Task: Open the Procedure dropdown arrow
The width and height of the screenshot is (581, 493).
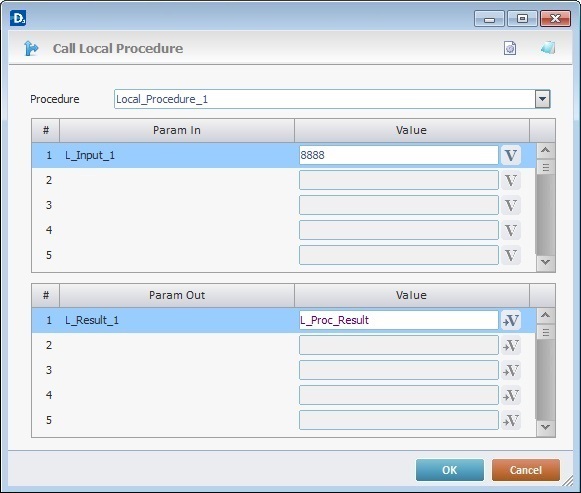Action: pyautogui.click(x=542, y=99)
